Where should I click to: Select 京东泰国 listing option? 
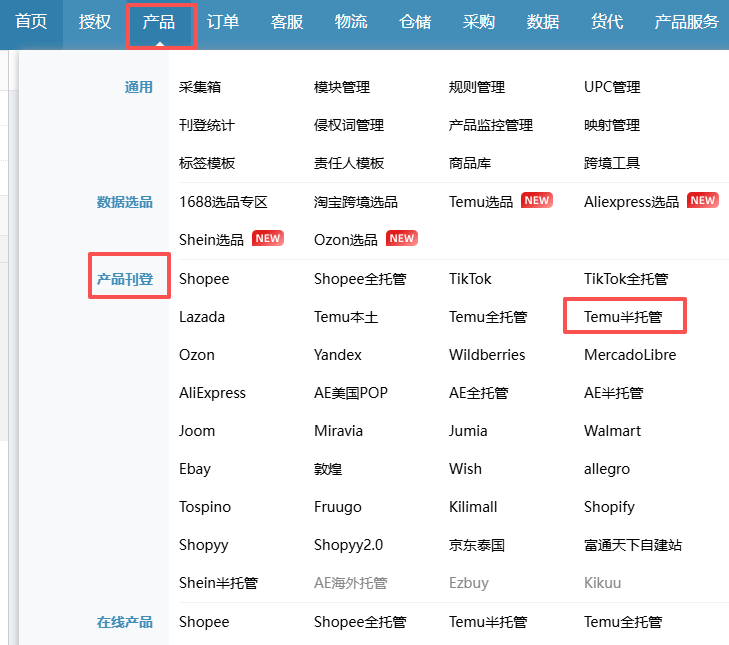click(477, 545)
